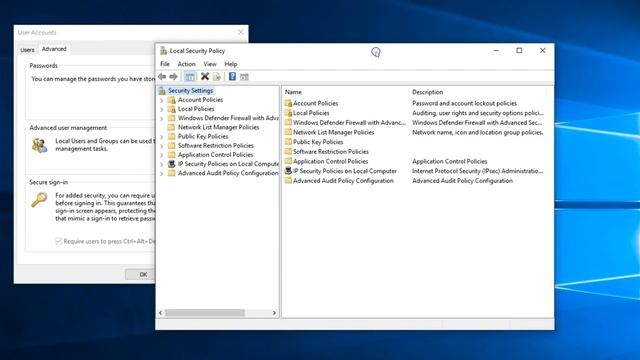Viewport: 640px width, 360px height.
Task: Toggle the Show/Hide Action Pane toolbar icon
Action: tap(244, 77)
